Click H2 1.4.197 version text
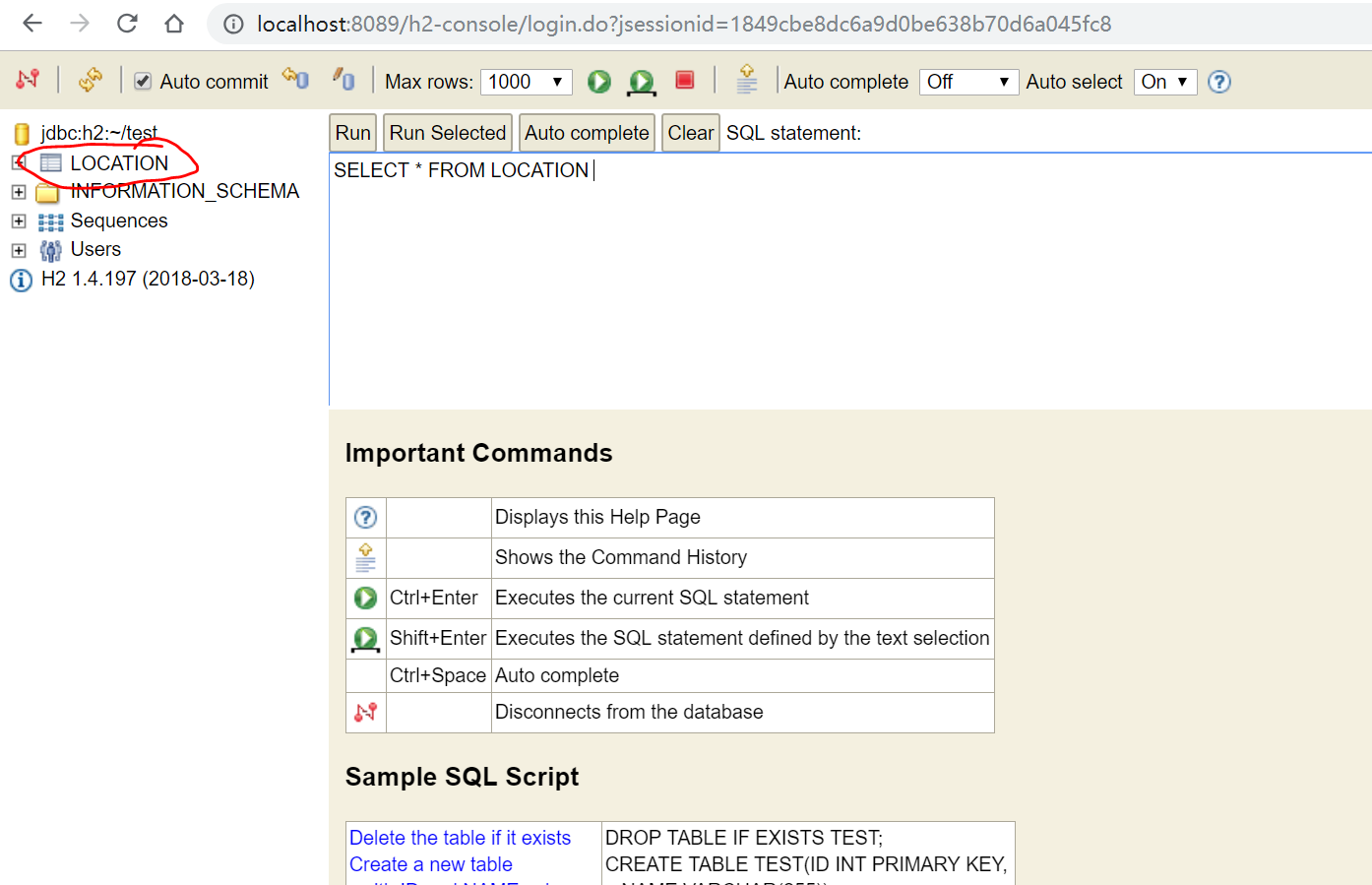 148,279
